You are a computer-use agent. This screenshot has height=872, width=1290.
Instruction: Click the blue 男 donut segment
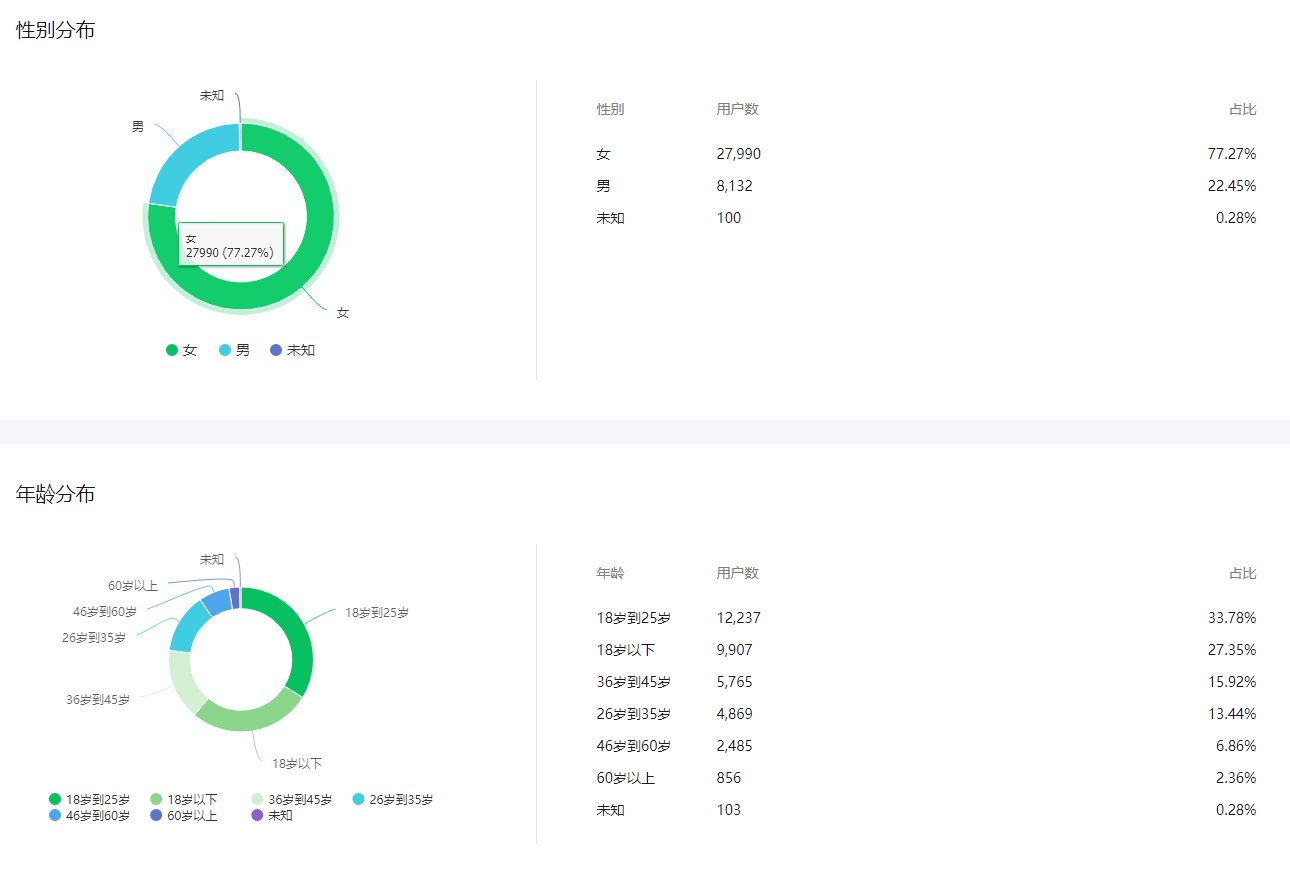[x=188, y=160]
